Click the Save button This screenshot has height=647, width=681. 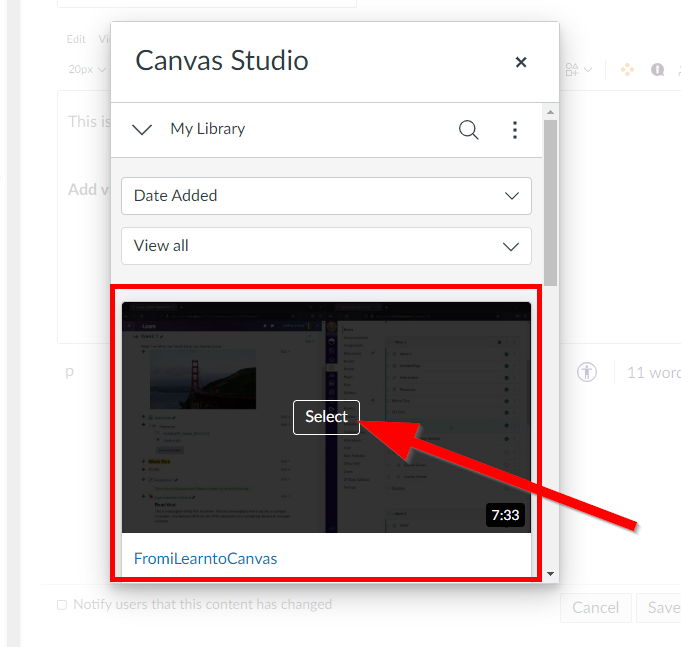point(660,607)
